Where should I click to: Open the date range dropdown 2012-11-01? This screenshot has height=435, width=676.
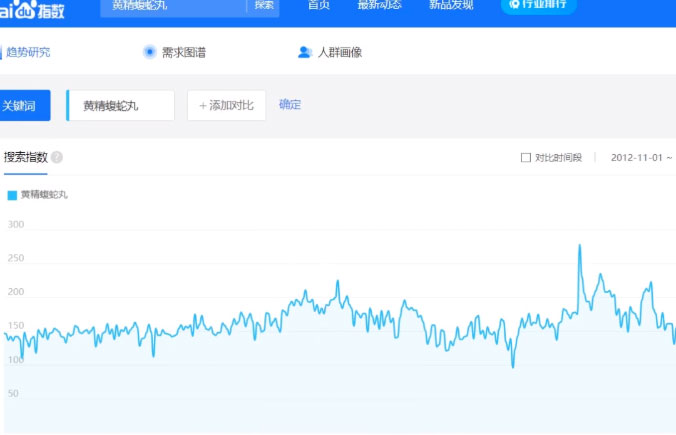(x=640, y=157)
